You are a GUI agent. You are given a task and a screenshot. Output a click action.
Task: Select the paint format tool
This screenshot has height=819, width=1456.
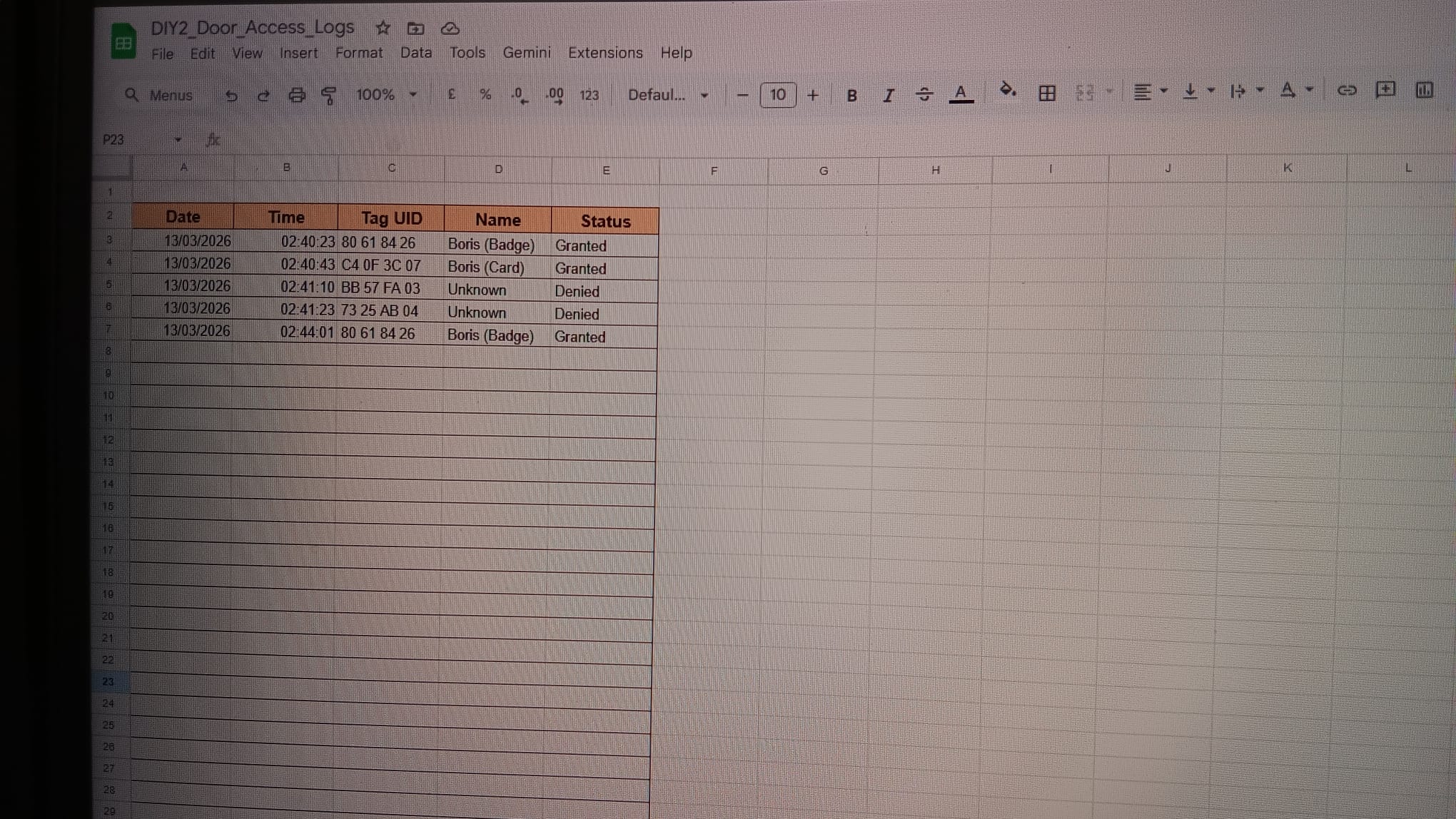(328, 94)
